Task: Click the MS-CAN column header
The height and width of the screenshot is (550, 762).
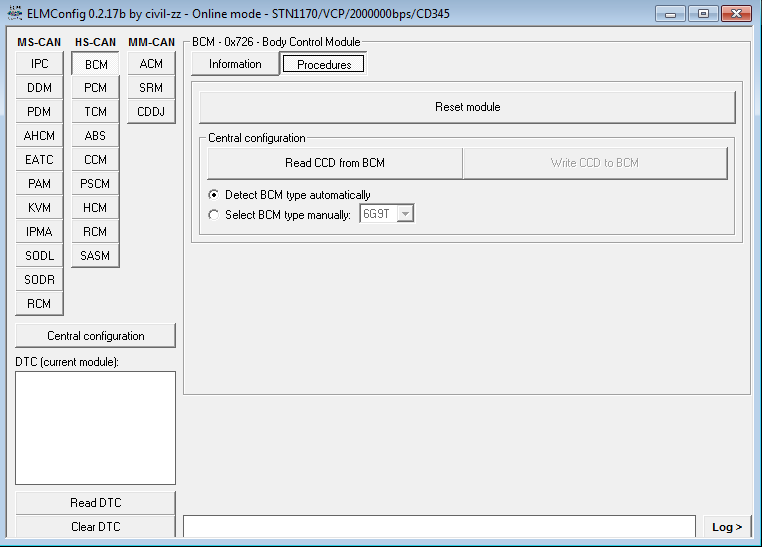Action: (x=39, y=42)
